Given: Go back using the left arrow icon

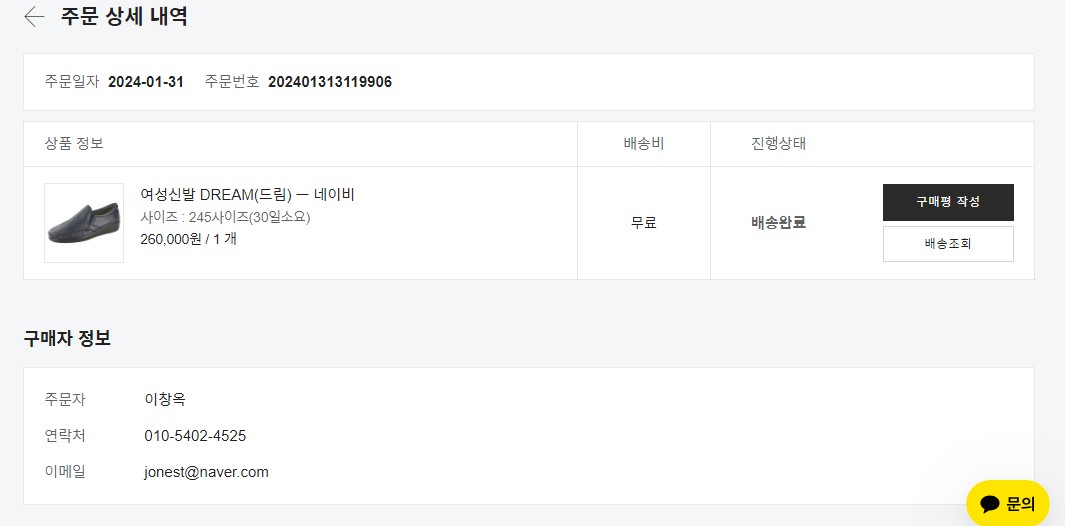Looking at the screenshot, I should click(34, 17).
